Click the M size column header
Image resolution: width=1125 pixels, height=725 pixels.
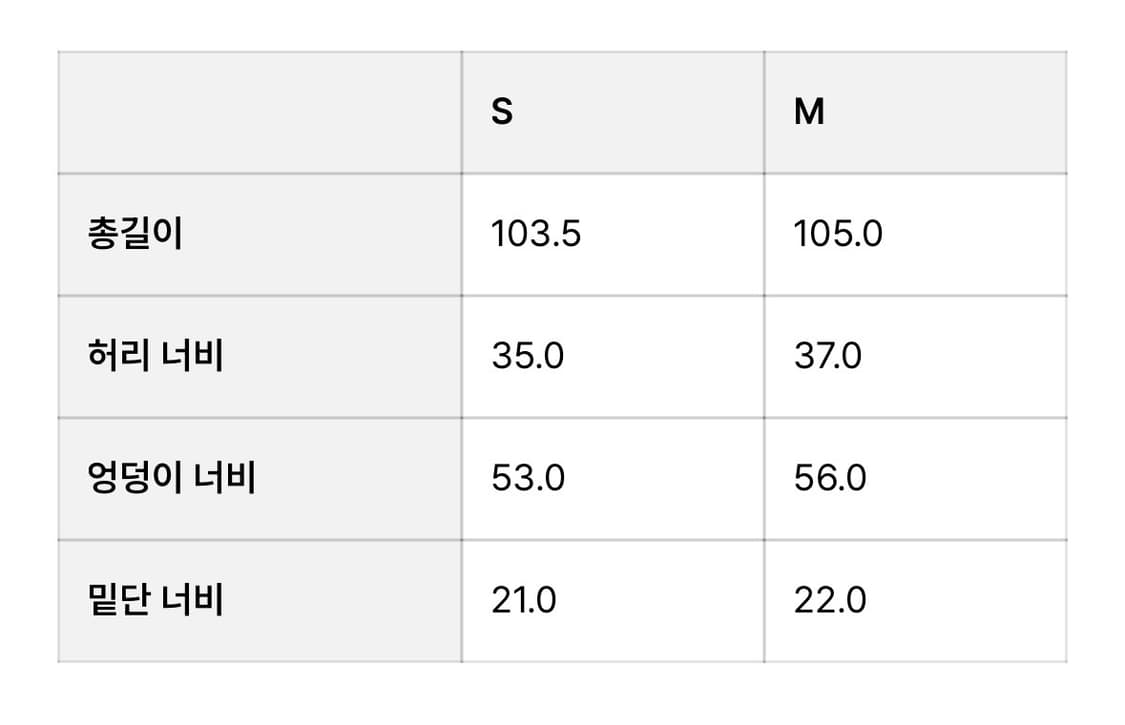coord(809,112)
